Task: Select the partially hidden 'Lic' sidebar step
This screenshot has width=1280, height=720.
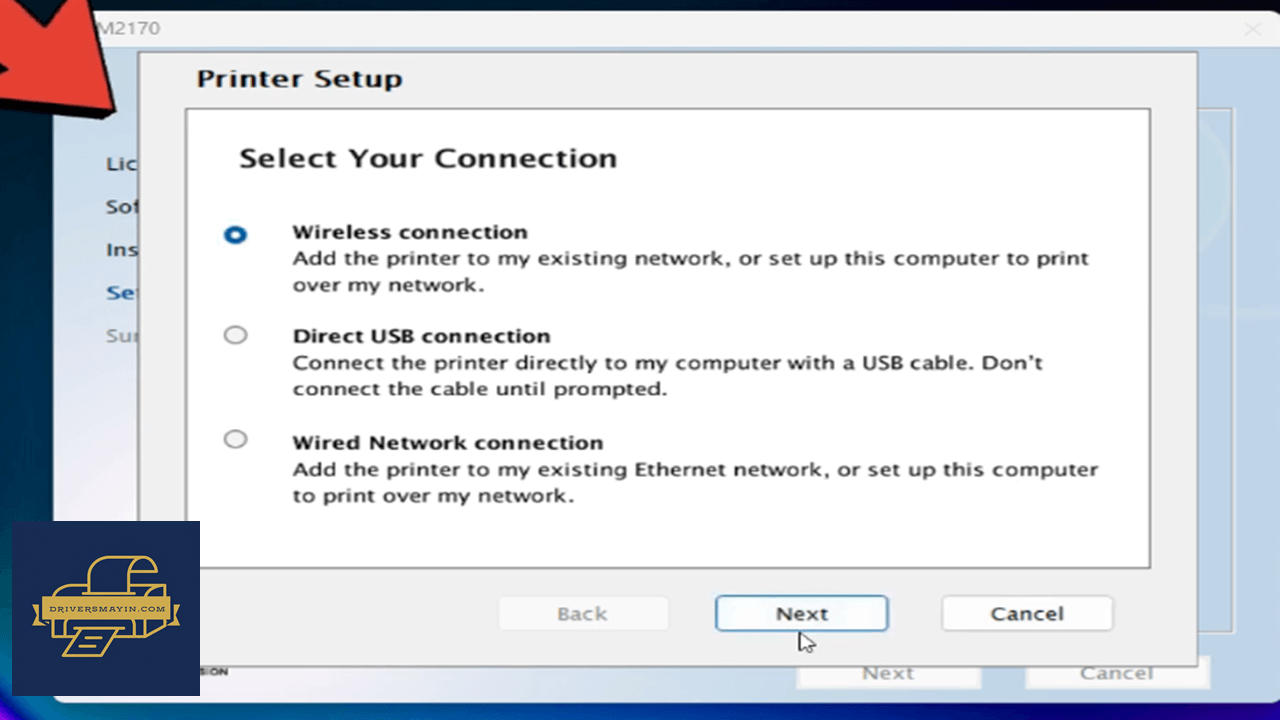Action: pyautogui.click(x=122, y=164)
